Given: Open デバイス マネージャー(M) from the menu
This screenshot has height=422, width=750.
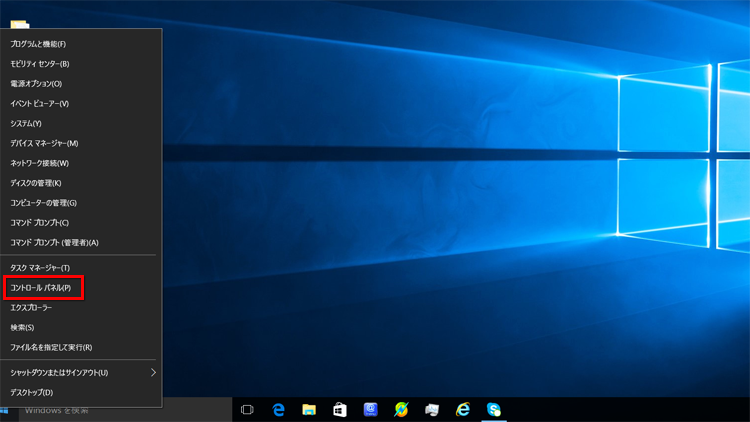Looking at the screenshot, I should [x=44, y=143].
